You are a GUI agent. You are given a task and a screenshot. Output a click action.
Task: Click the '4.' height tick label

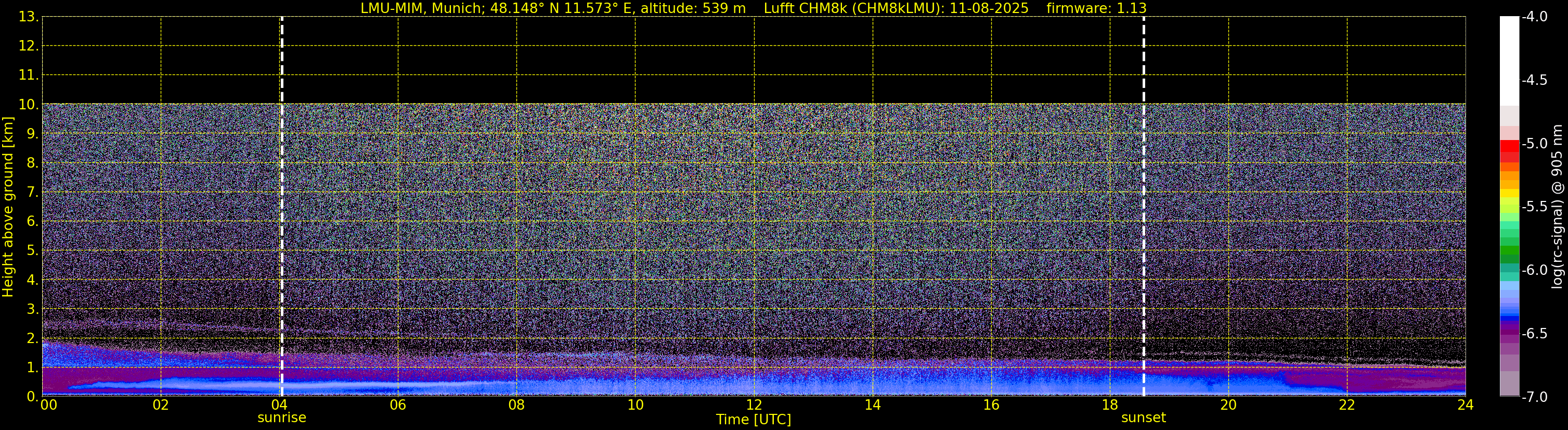point(32,280)
